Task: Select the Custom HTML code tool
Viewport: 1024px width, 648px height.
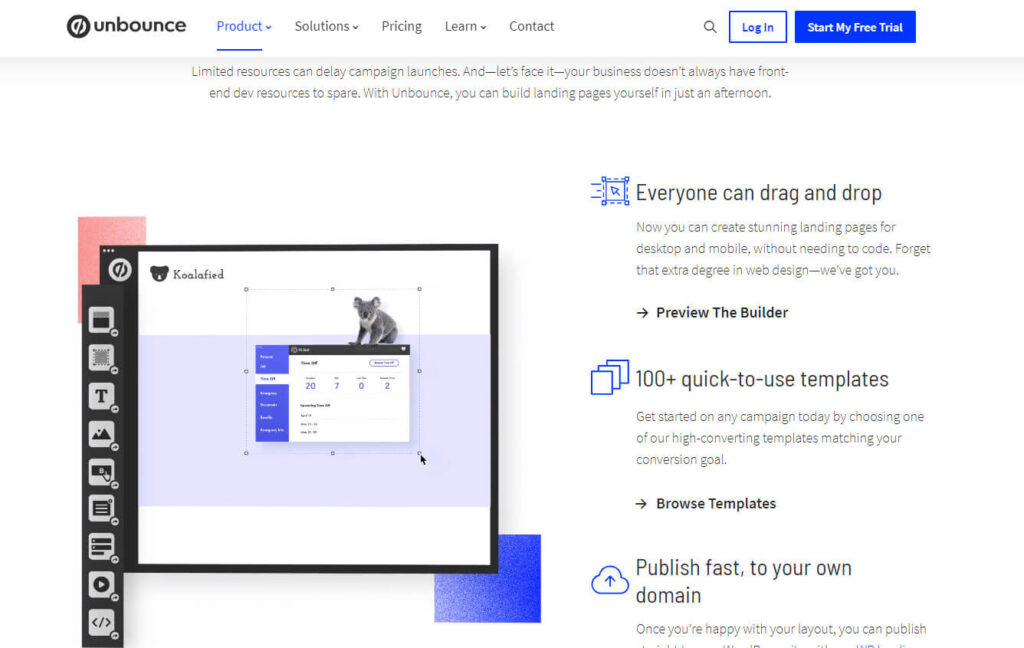Action: coord(101,622)
